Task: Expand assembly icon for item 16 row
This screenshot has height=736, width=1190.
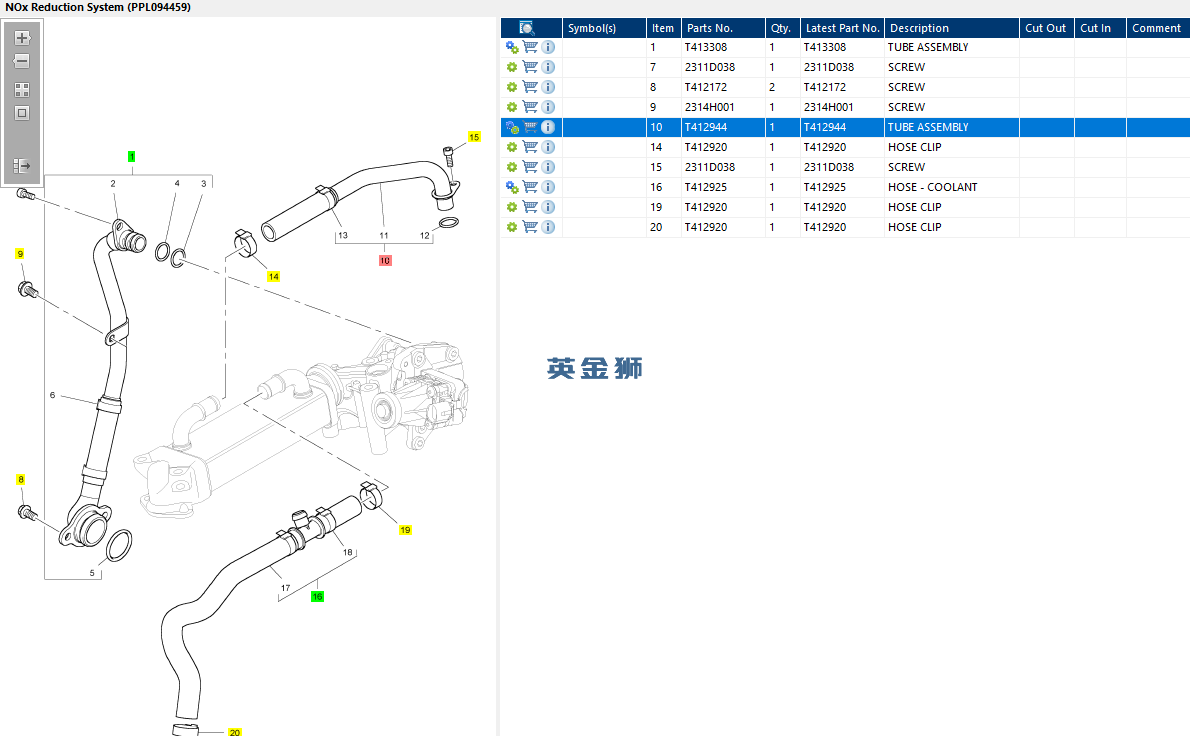Action: click(x=512, y=187)
